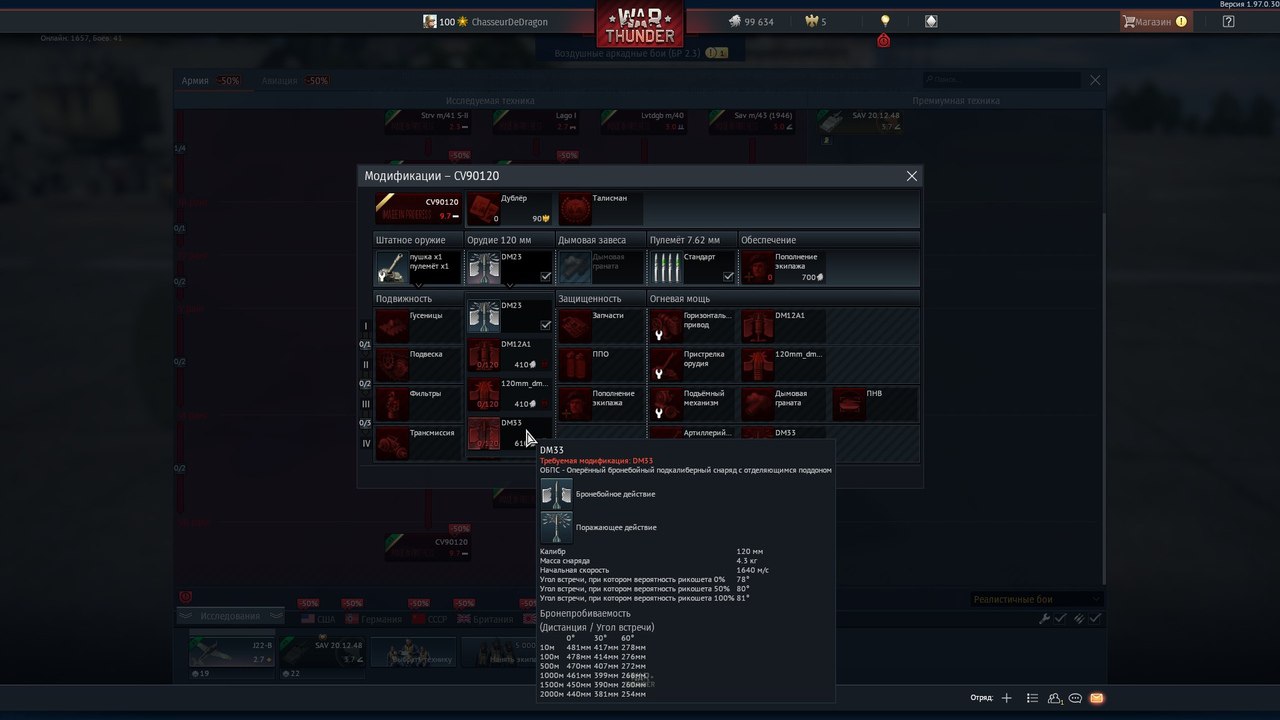Select Lvtdgb m/40 in research tree
This screenshot has height=720, width=1280.
point(643,122)
